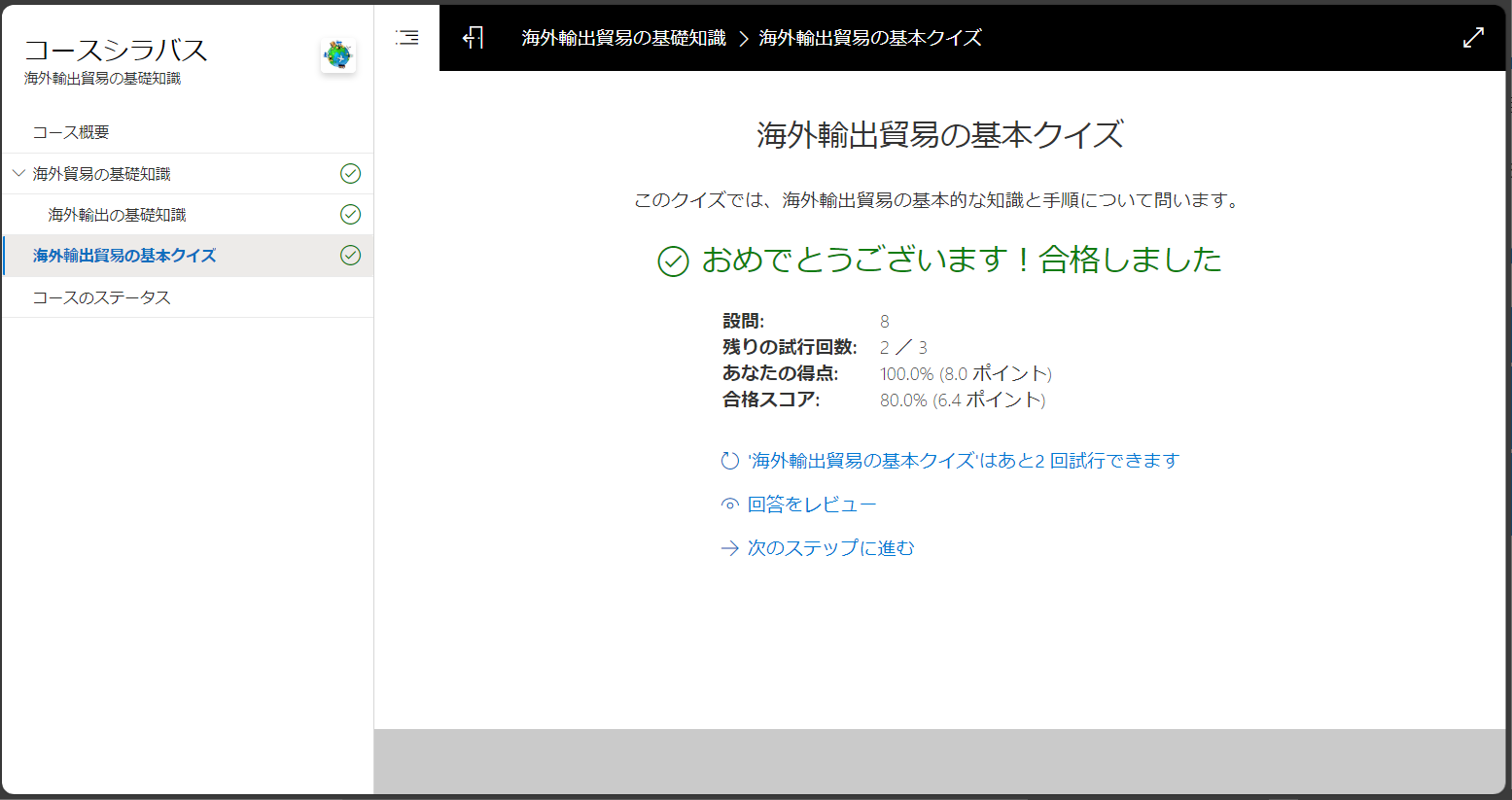Click the breadcrumb separator chevron
Viewport: 1512px width, 800px height.
coord(743,39)
